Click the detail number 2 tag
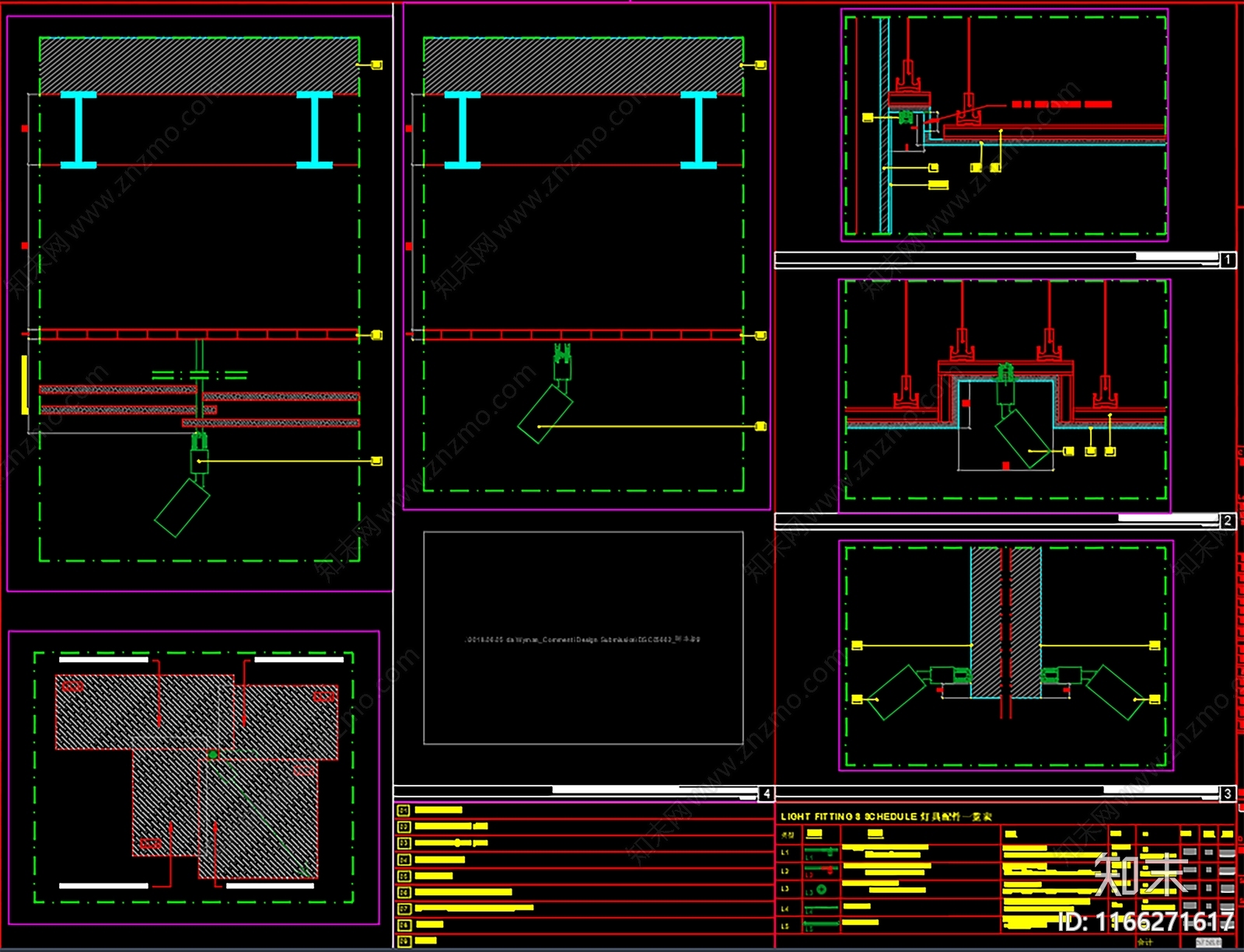1244x952 pixels. pyautogui.click(x=1227, y=521)
